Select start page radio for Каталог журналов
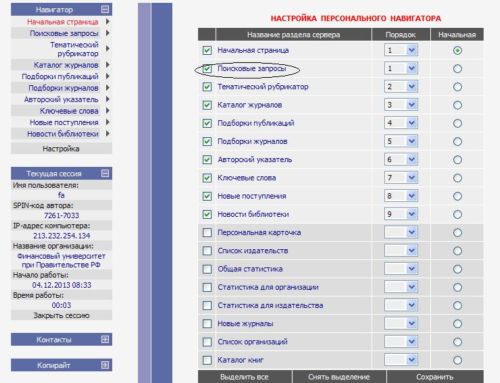The width and height of the screenshot is (500, 383). tap(457, 105)
